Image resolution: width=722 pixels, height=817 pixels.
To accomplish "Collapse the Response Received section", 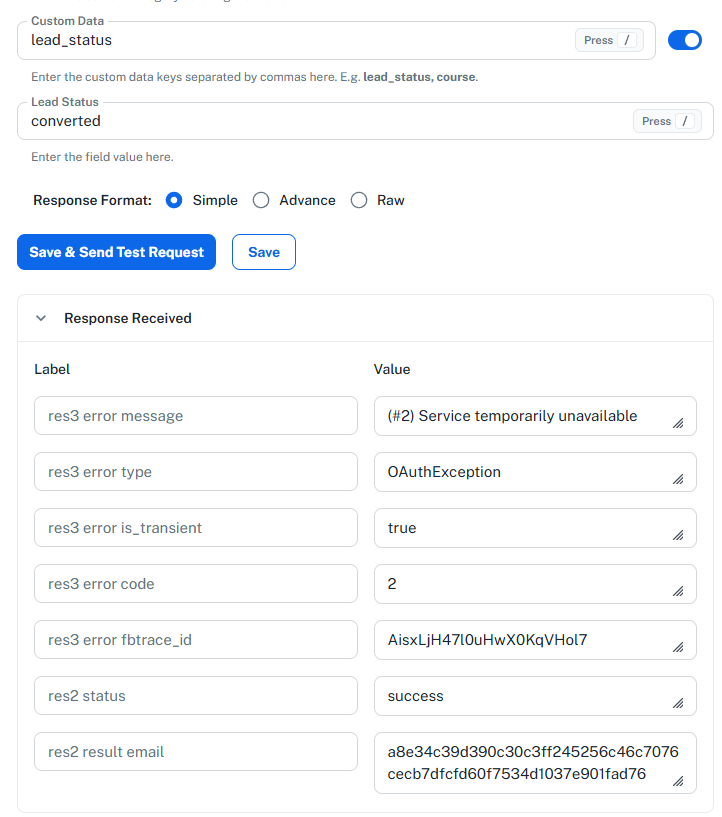I will 41,318.
